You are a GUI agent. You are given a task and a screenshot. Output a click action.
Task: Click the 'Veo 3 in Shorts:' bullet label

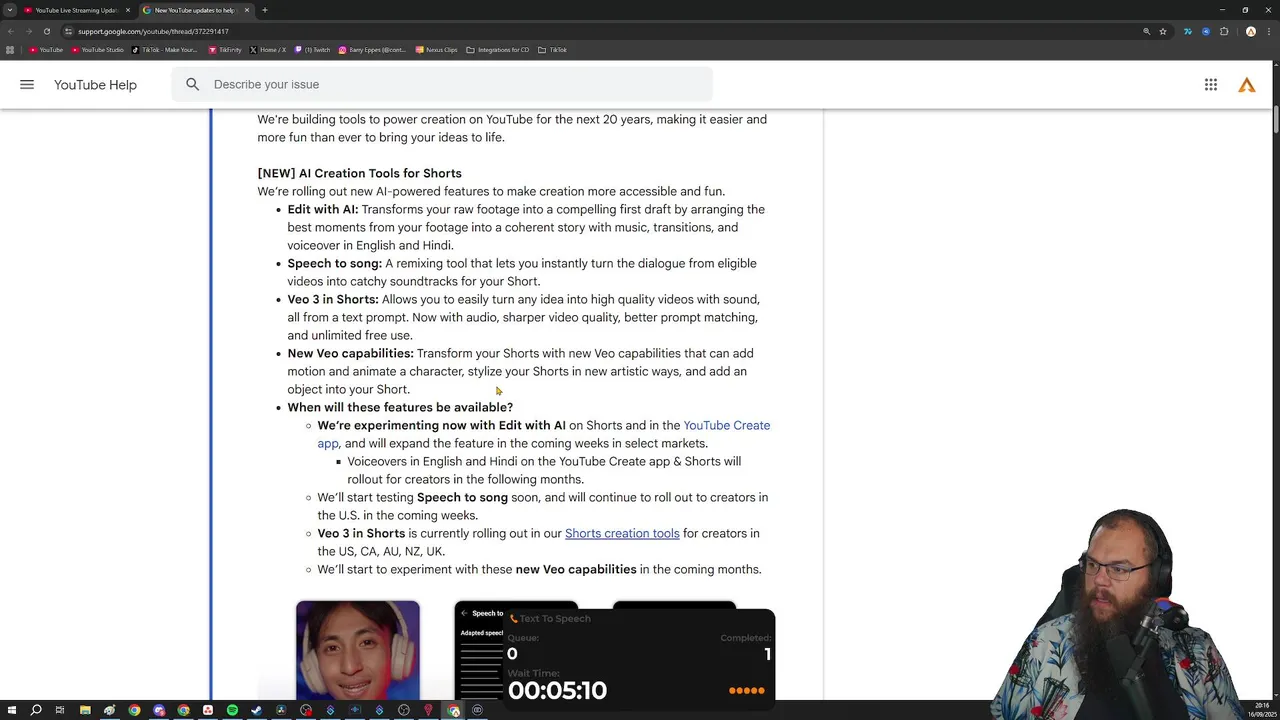[333, 299]
